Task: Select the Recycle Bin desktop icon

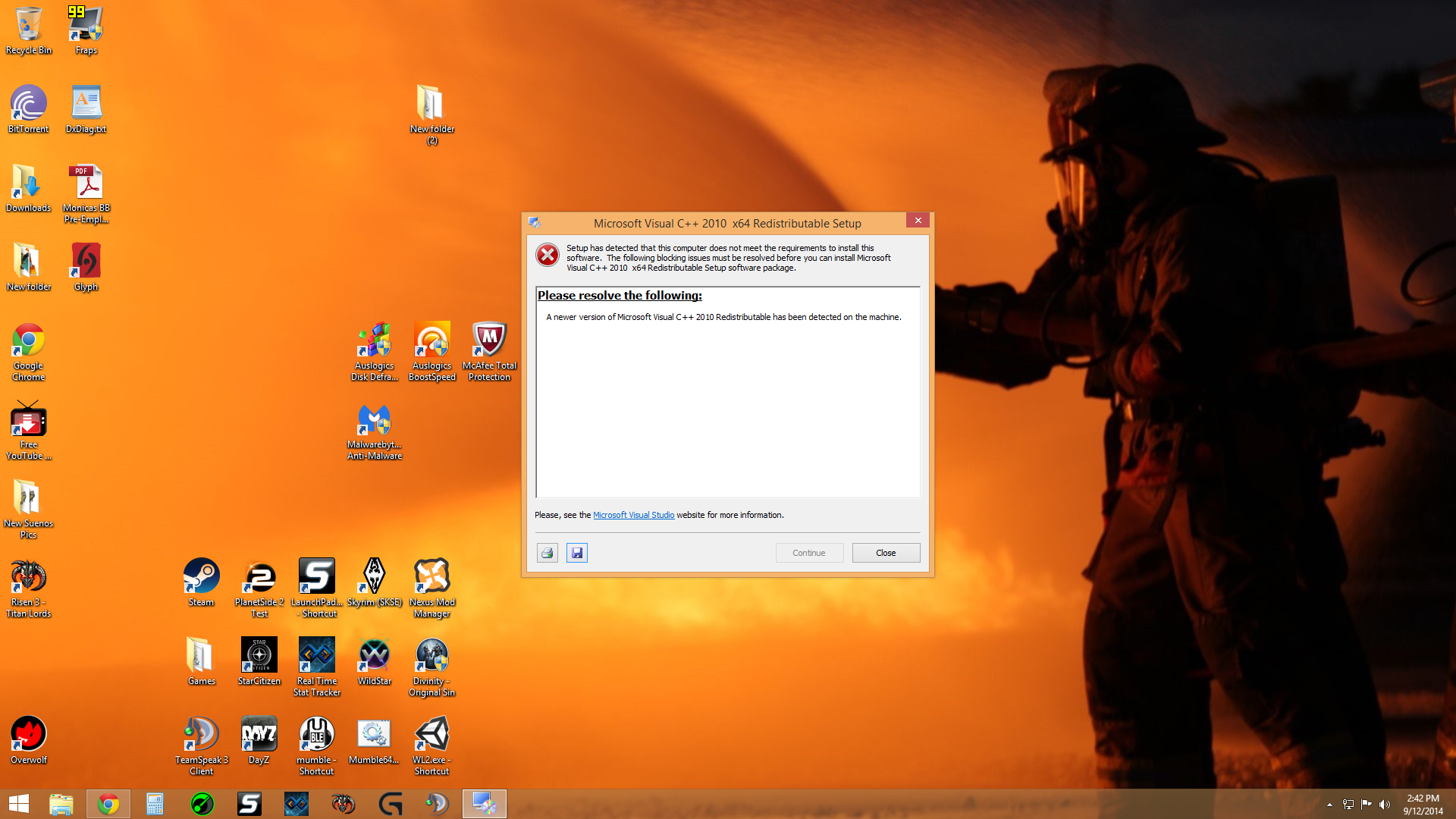Action: [x=29, y=30]
